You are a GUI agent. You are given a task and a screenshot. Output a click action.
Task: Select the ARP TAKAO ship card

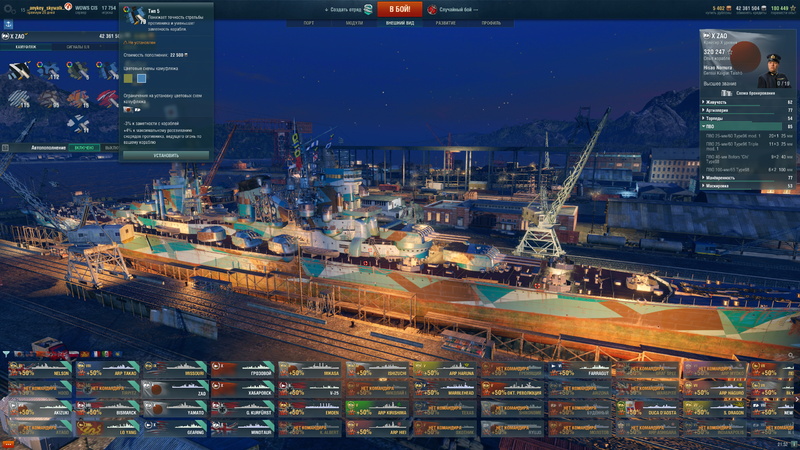coord(107,369)
